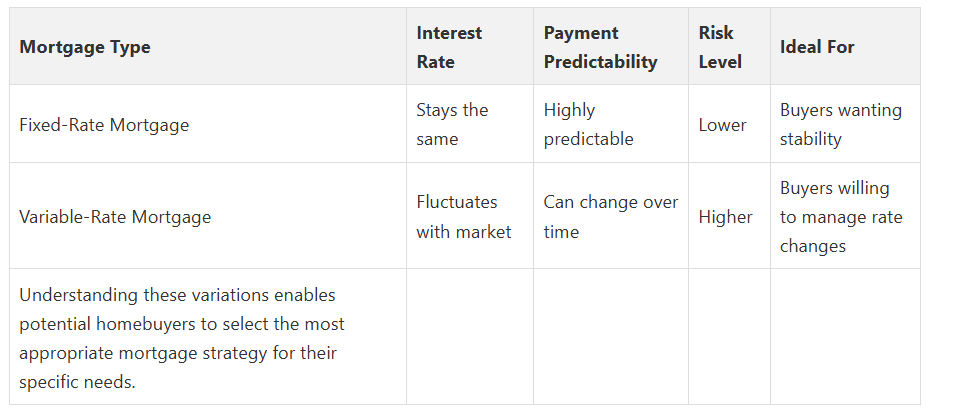975x412 pixels.
Task: Select the 'Fluctuates with market' cell
Action: coord(463,217)
